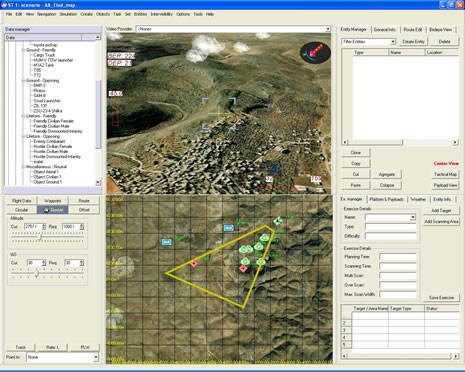465x372 pixels.
Task: Select the Enemy Combatant tree item
Action: pos(49,141)
